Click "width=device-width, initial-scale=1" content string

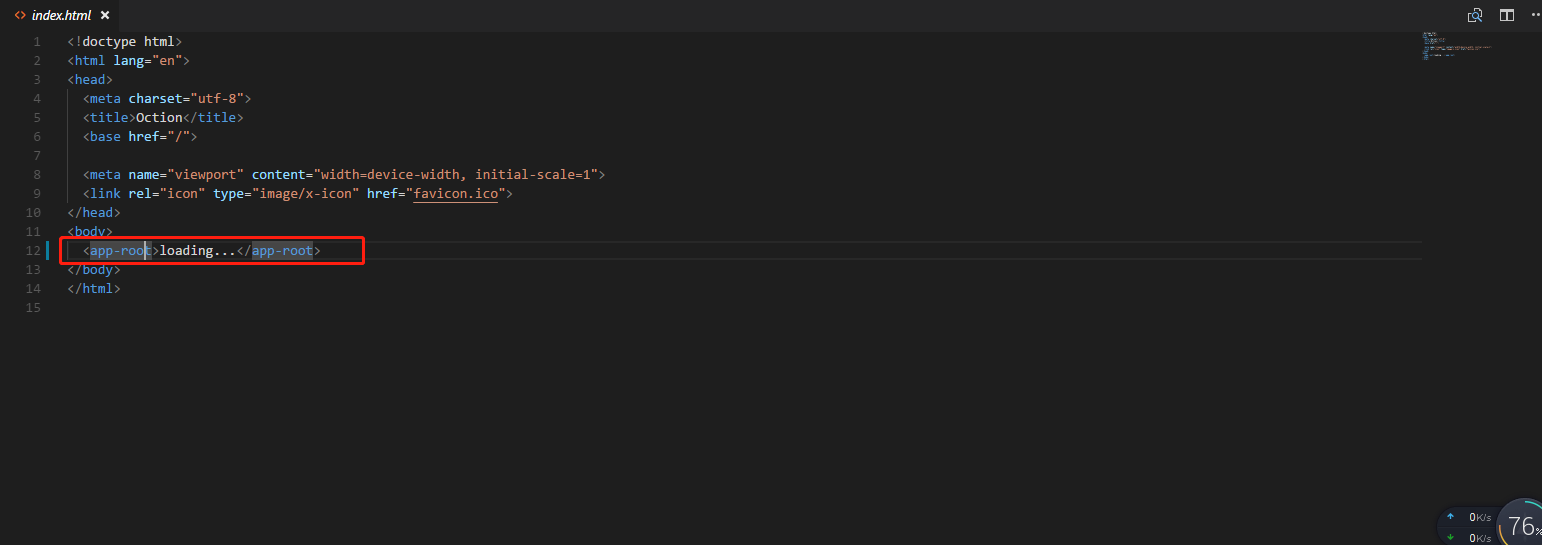pos(458,175)
